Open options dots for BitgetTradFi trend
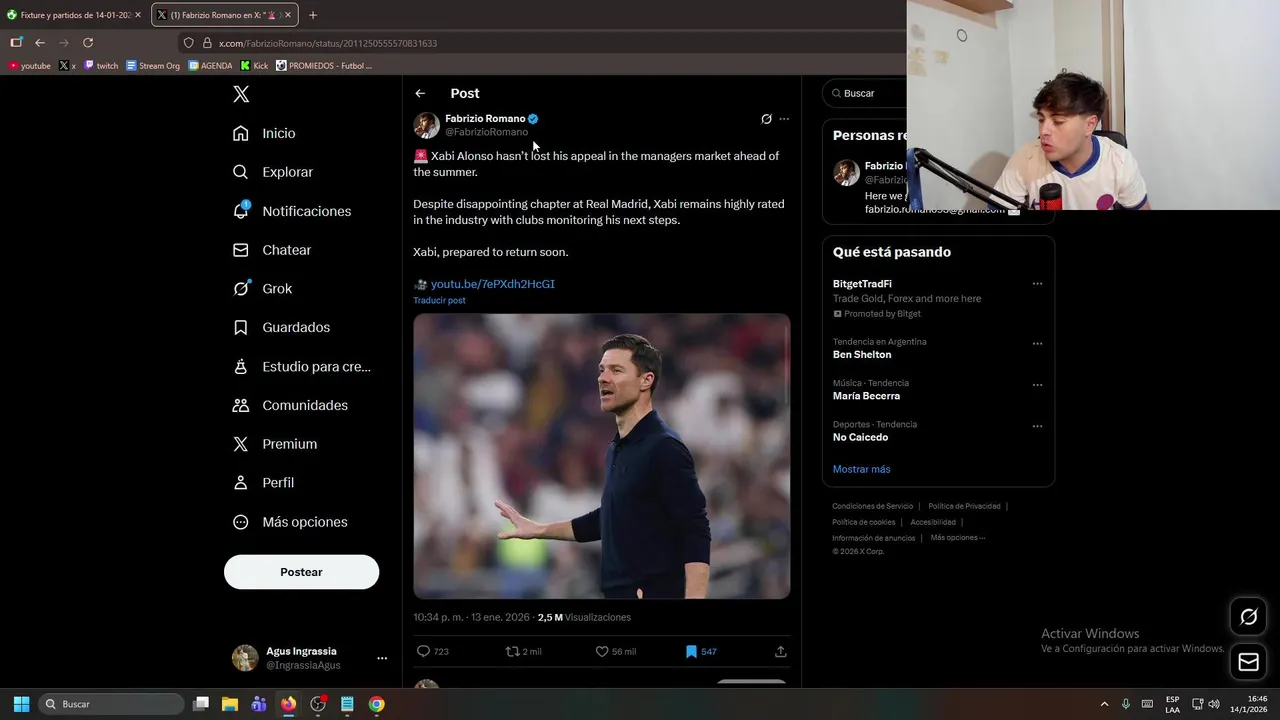Viewport: 1280px width, 720px height. (x=1037, y=284)
